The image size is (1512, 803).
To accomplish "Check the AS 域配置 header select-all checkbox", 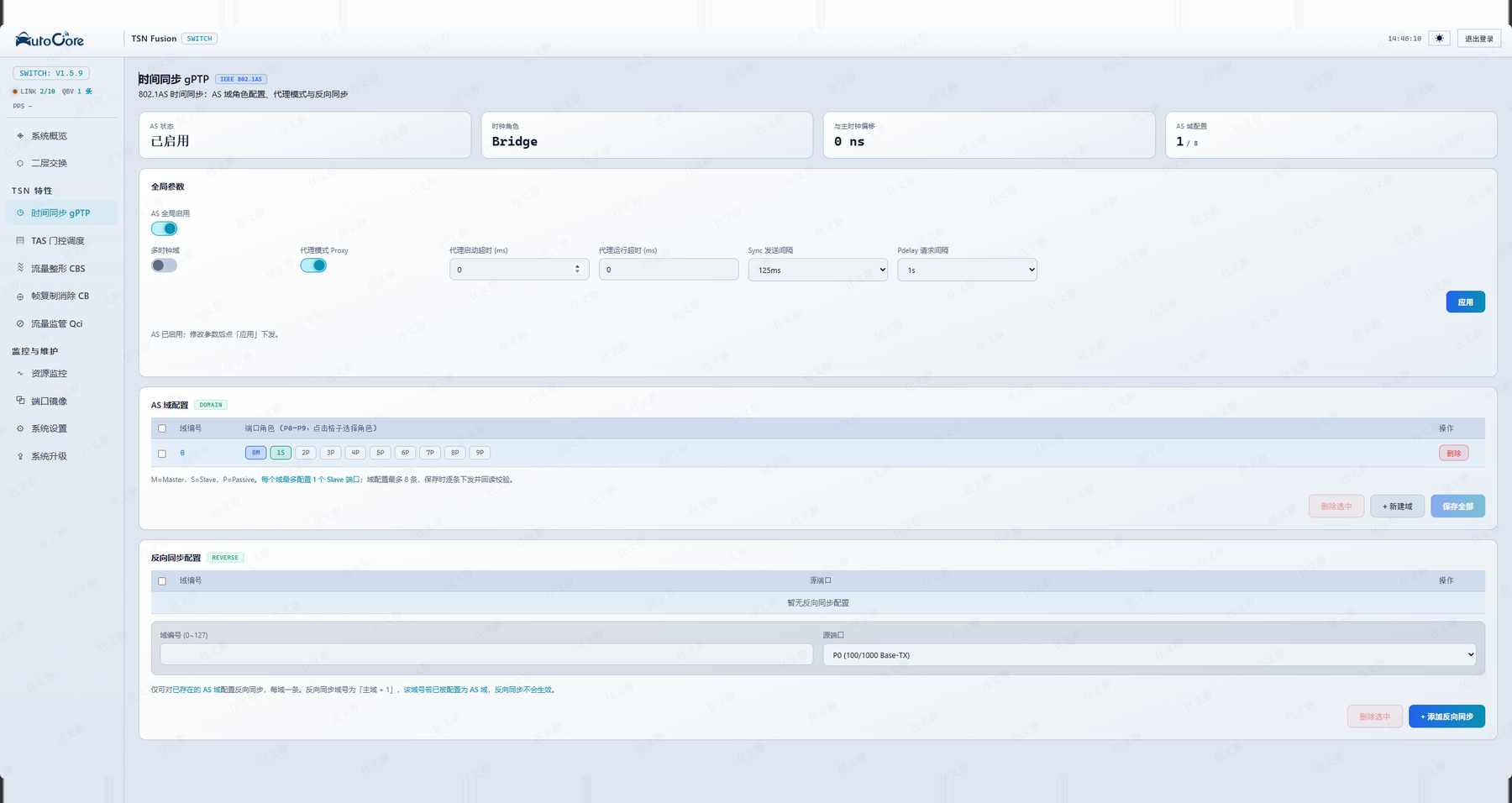I will 162,428.
